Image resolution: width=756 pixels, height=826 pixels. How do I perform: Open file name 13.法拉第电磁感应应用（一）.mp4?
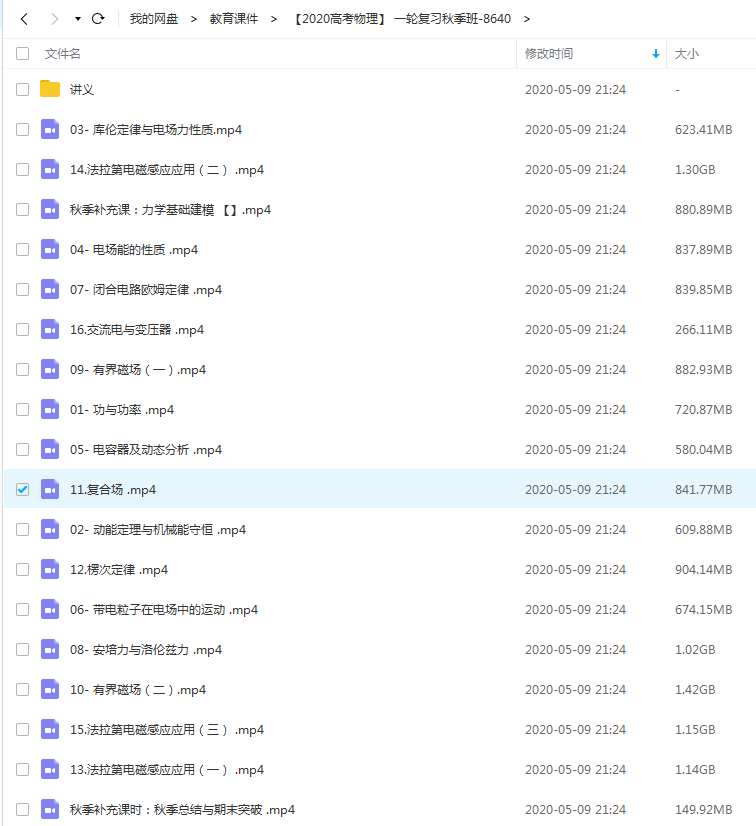click(167, 770)
